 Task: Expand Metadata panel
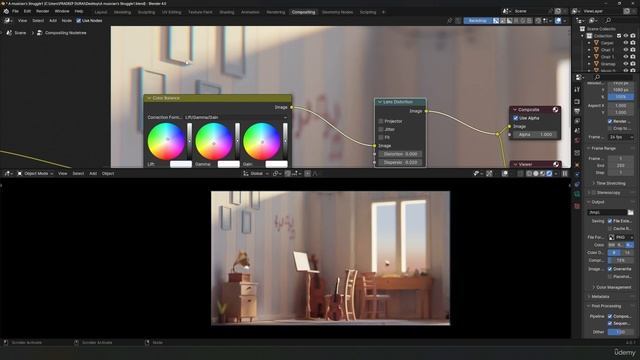pos(600,297)
